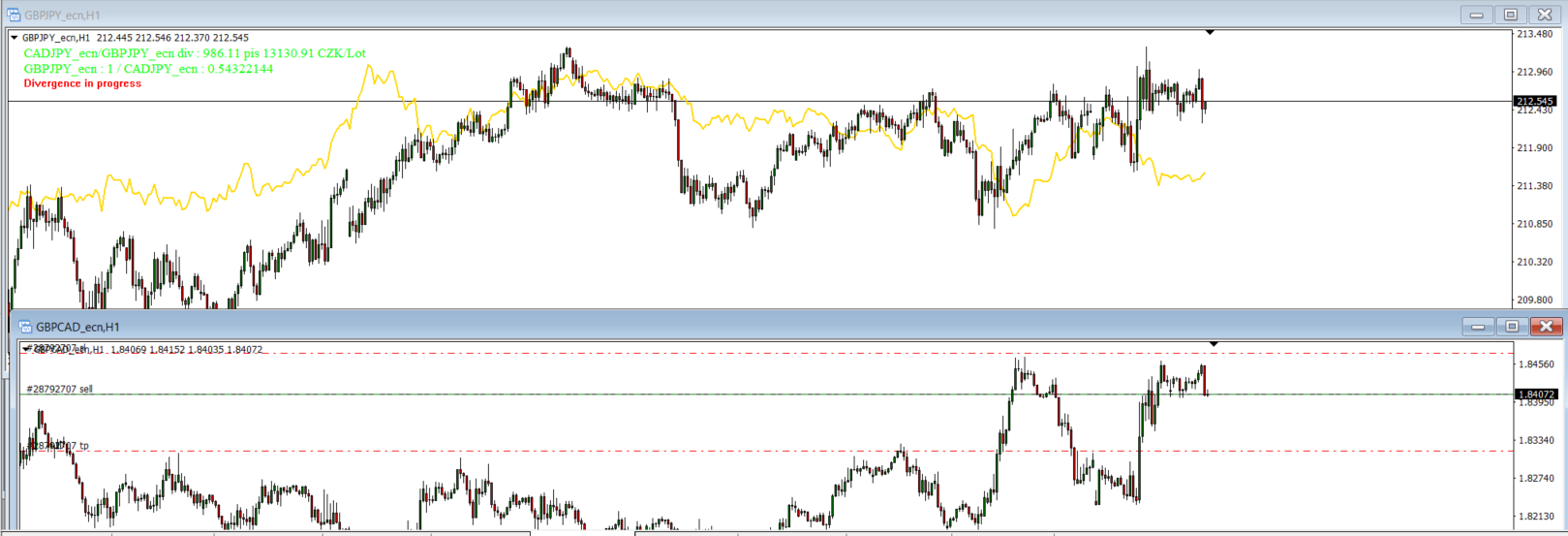Maximize the GBPCAD_ecn,H1 chart window
Viewport: 1568px width, 536px height.
(1511, 327)
